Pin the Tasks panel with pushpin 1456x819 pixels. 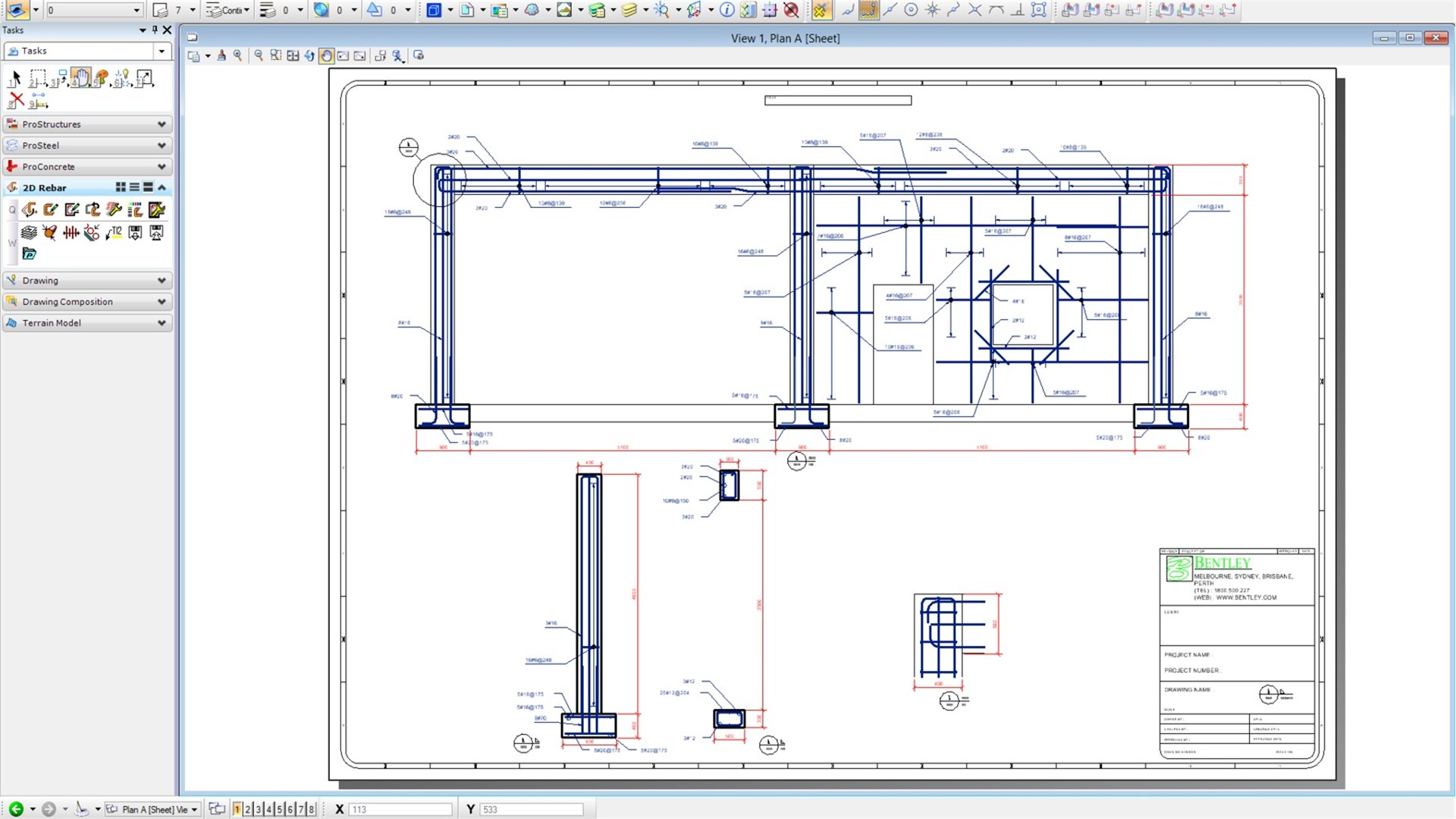coord(155,30)
